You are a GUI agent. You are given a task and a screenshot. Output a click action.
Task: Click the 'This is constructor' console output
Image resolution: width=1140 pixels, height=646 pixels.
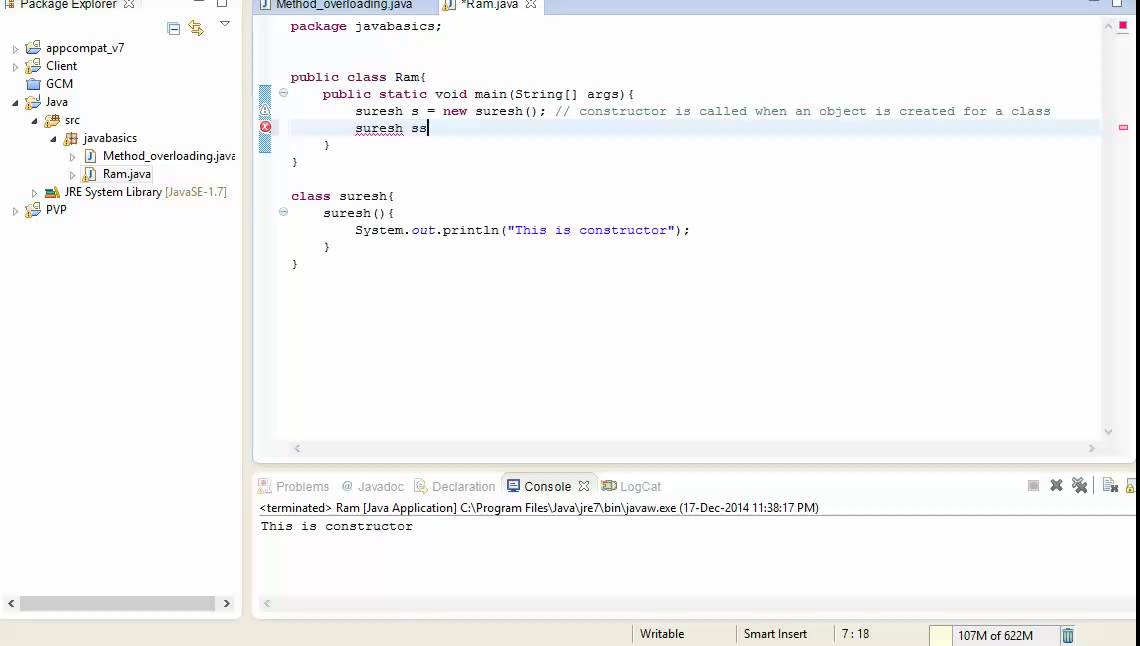coord(337,527)
